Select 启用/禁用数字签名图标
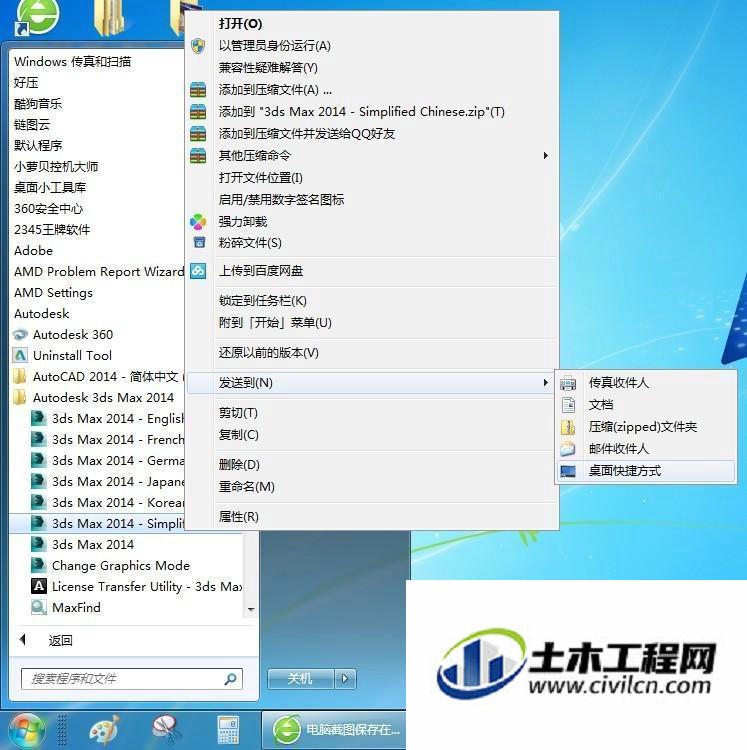The image size is (747, 750). click(x=281, y=199)
